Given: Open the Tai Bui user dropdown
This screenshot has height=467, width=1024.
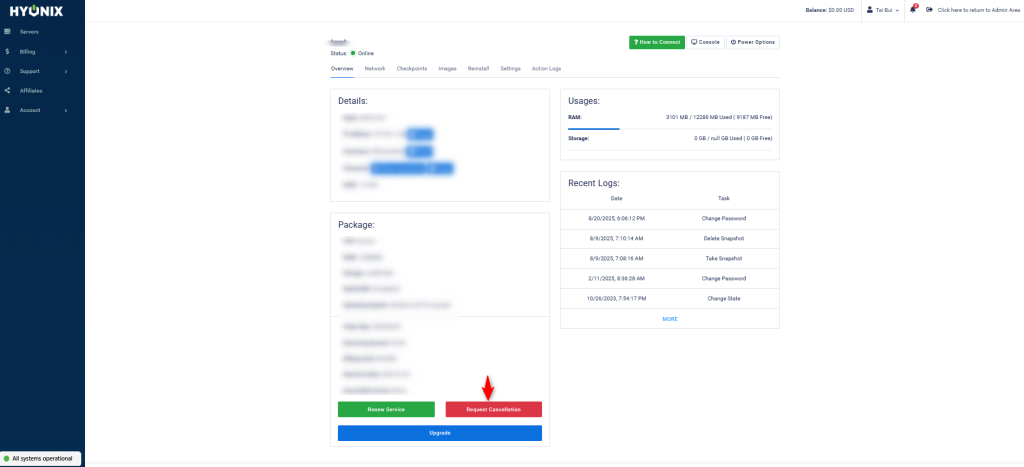Looking at the screenshot, I should tap(883, 10).
